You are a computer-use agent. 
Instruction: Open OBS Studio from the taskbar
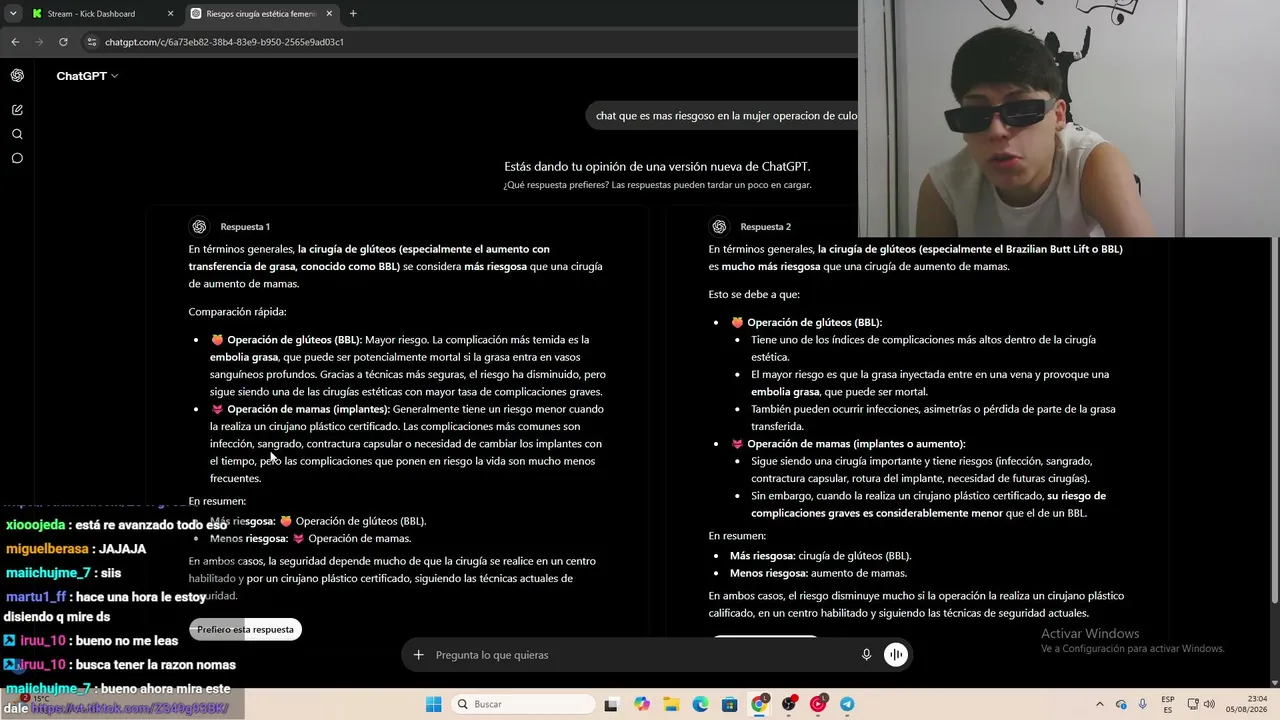click(789, 704)
